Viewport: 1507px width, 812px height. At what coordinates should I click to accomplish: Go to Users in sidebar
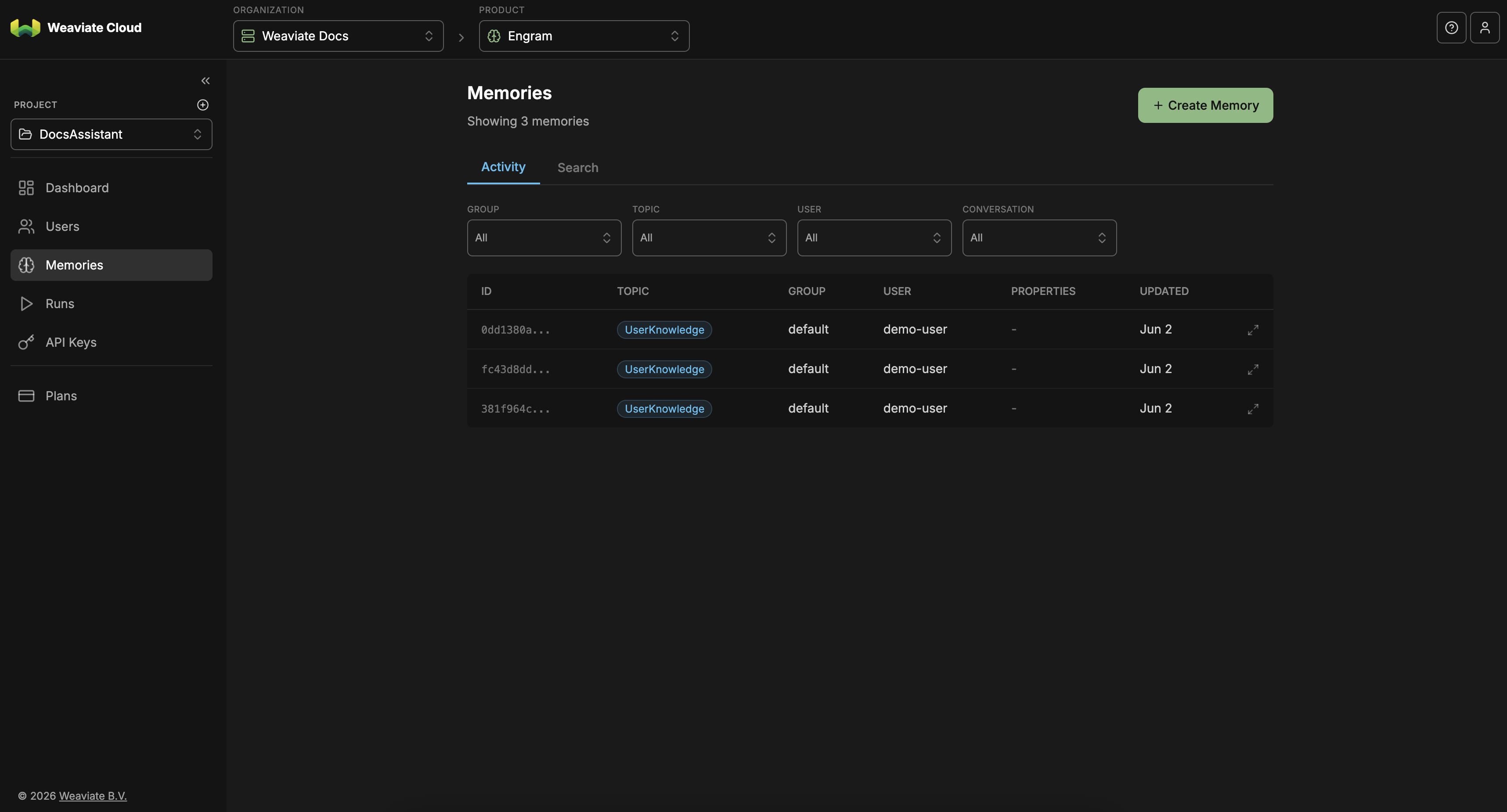pos(111,226)
